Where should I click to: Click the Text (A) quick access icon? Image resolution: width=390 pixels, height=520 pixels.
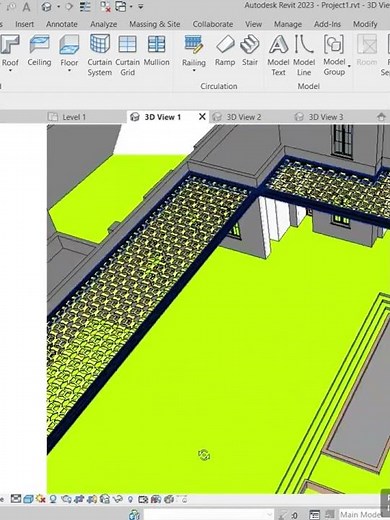coord(26,7)
